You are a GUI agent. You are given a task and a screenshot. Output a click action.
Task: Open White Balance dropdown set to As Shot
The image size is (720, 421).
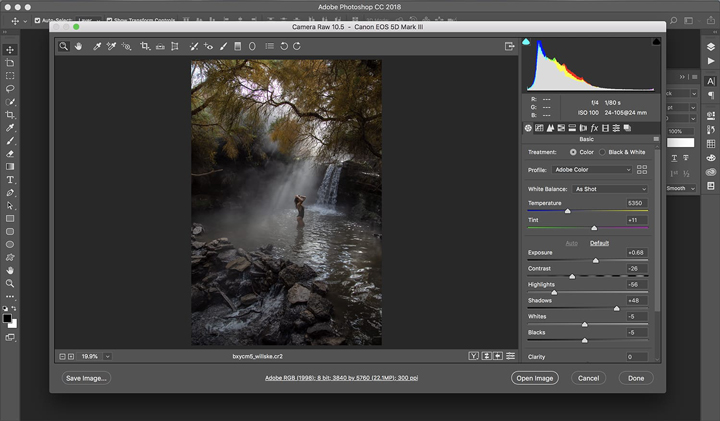(609, 189)
